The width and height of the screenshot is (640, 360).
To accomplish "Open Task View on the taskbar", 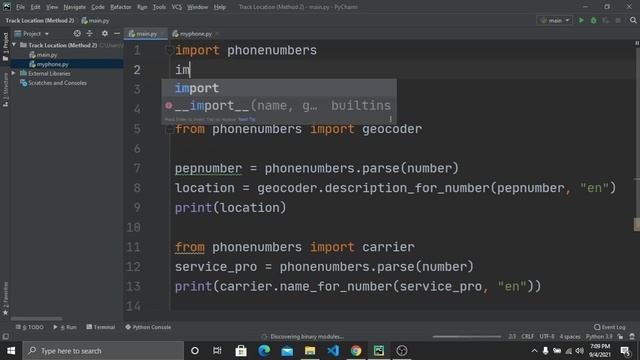I will pos(217,351).
